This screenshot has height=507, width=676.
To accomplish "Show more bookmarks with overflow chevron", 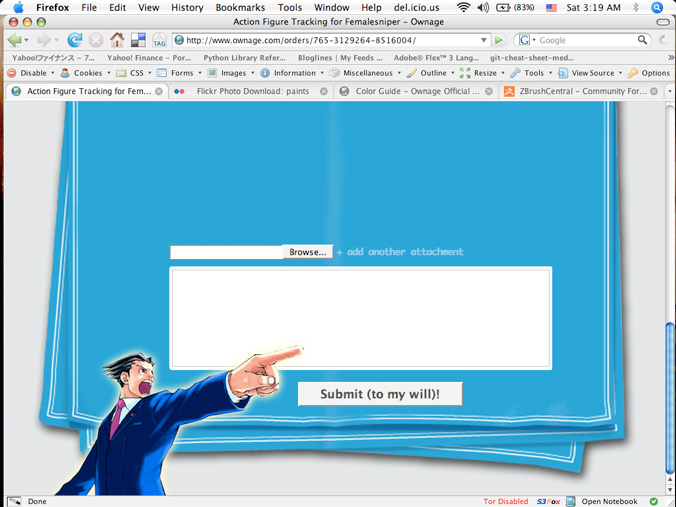I will [671, 57].
